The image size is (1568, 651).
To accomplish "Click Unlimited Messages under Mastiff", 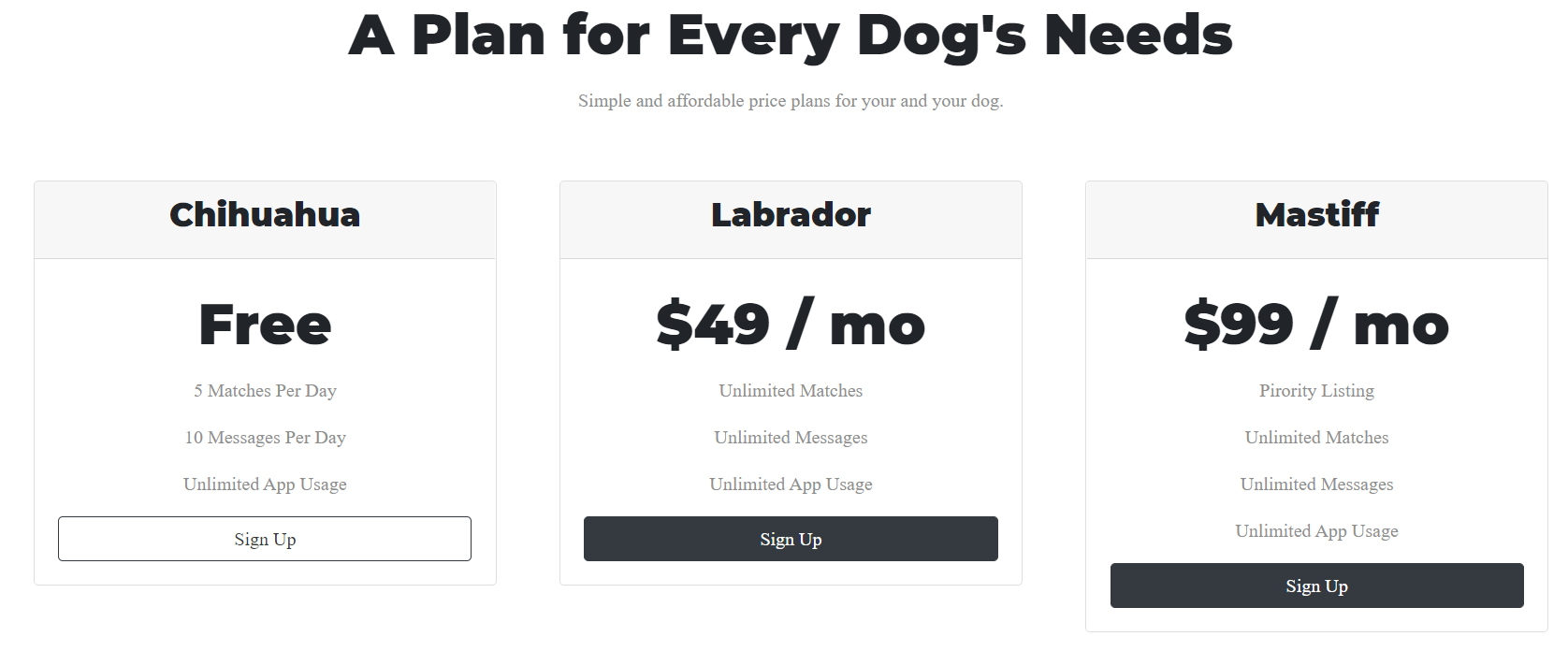I will pyautogui.click(x=1316, y=485).
